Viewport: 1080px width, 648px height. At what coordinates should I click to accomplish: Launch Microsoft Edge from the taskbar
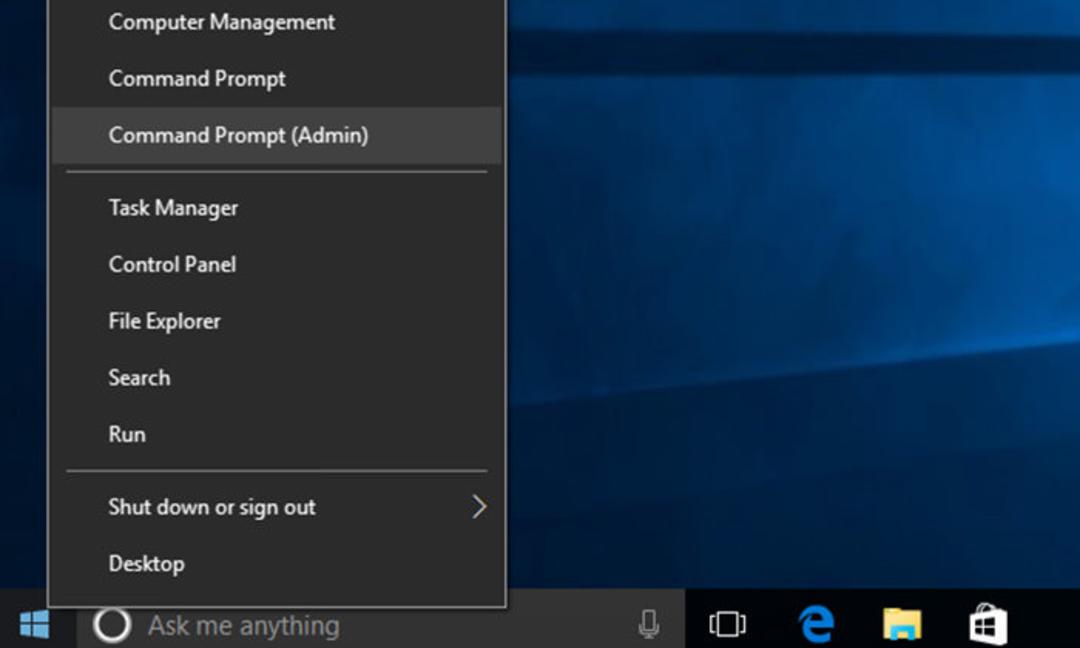[816, 624]
